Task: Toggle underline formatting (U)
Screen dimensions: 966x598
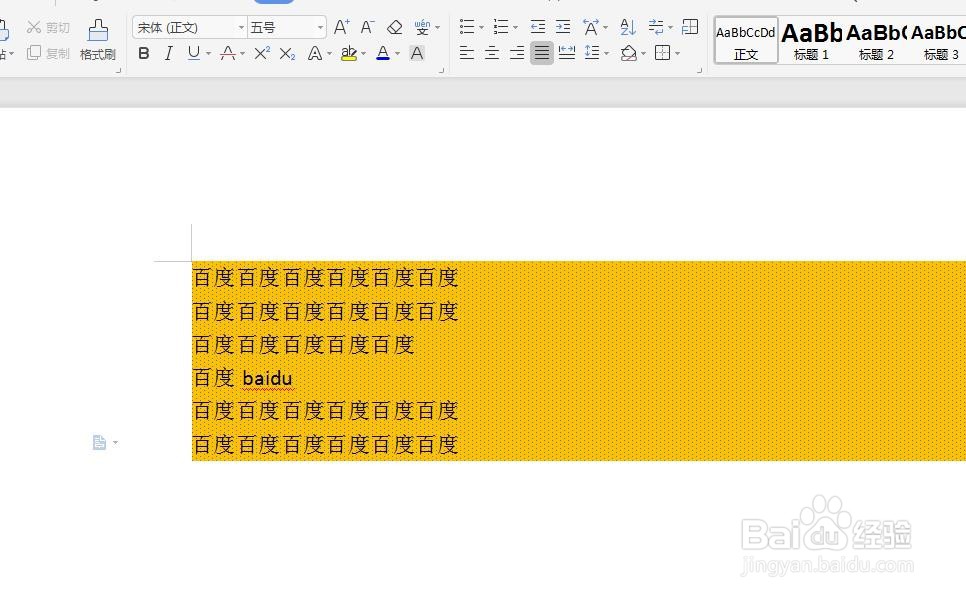Action: [193, 54]
